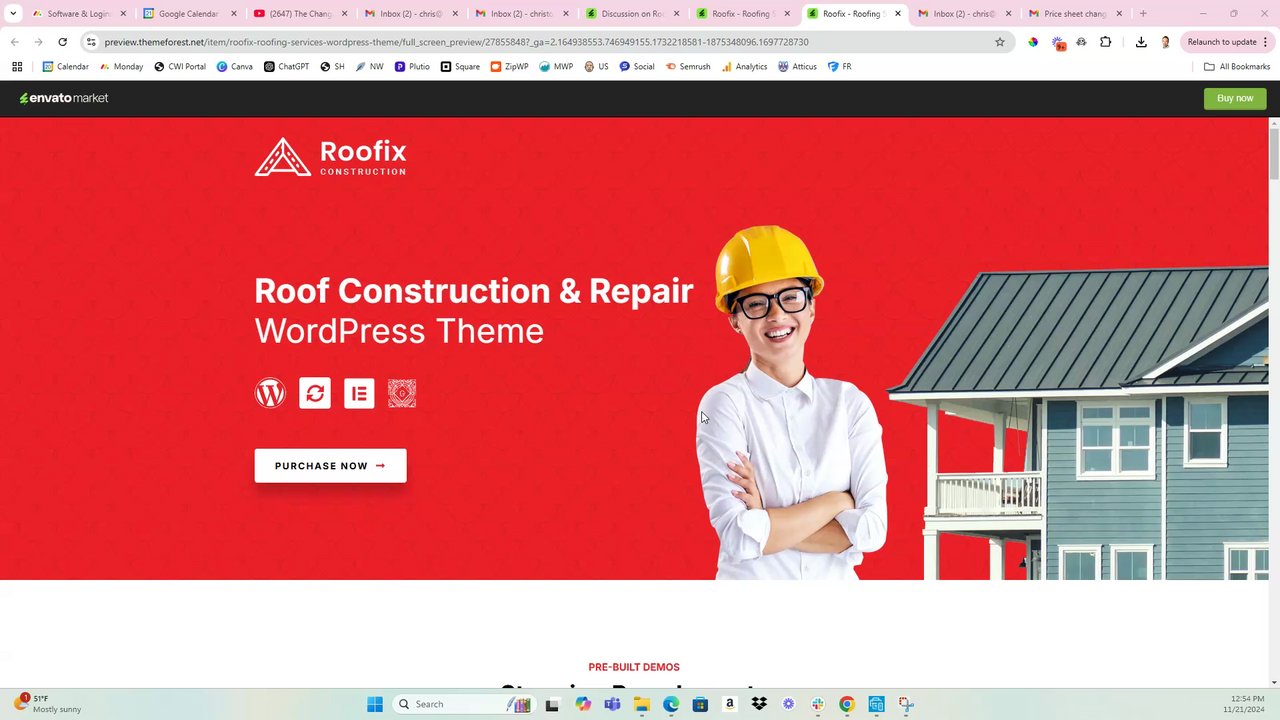Open the Windows Start menu

point(375,704)
